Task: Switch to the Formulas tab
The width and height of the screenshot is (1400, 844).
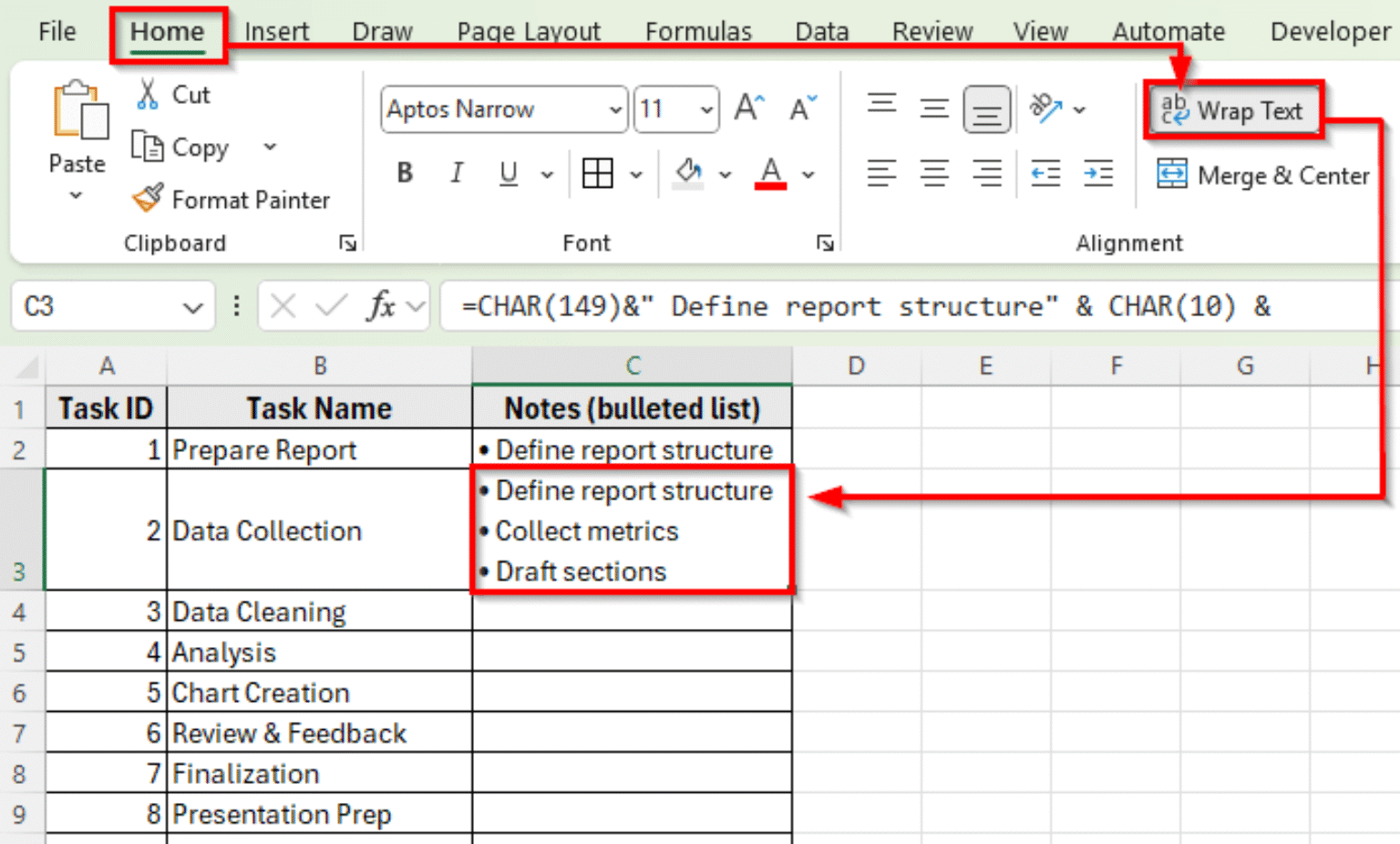Action: (x=698, y=31)
